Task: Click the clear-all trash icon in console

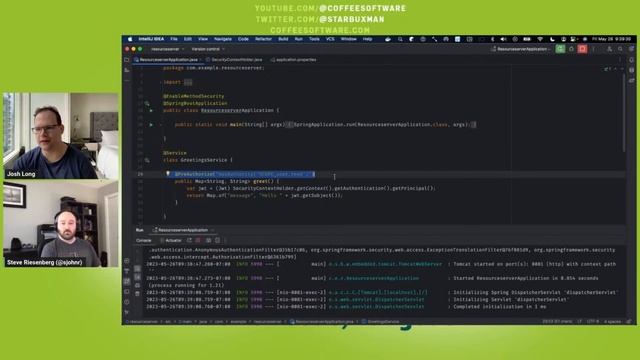Action: pyautogui.click(x=137, y=293)
